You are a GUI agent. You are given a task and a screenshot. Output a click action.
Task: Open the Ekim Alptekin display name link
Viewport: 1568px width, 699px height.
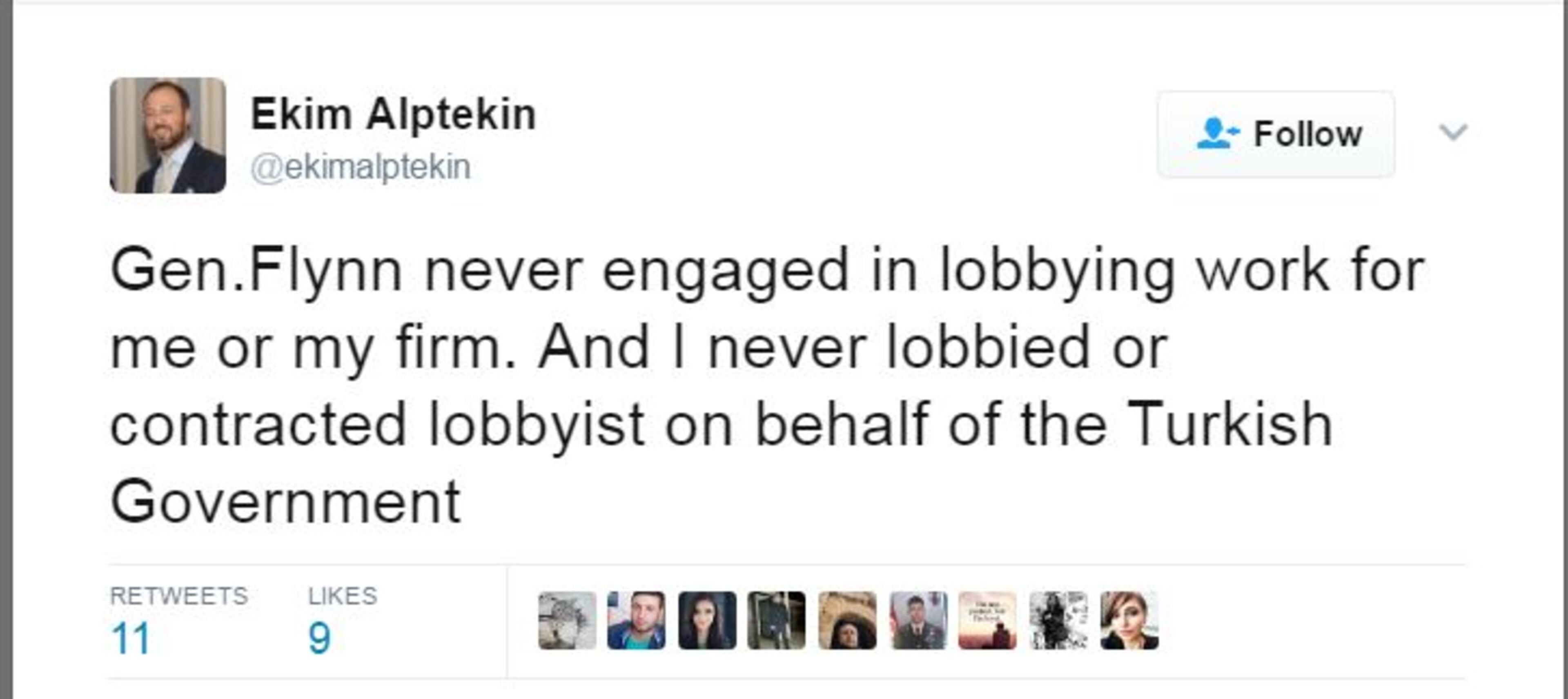(x=392, y=114)
